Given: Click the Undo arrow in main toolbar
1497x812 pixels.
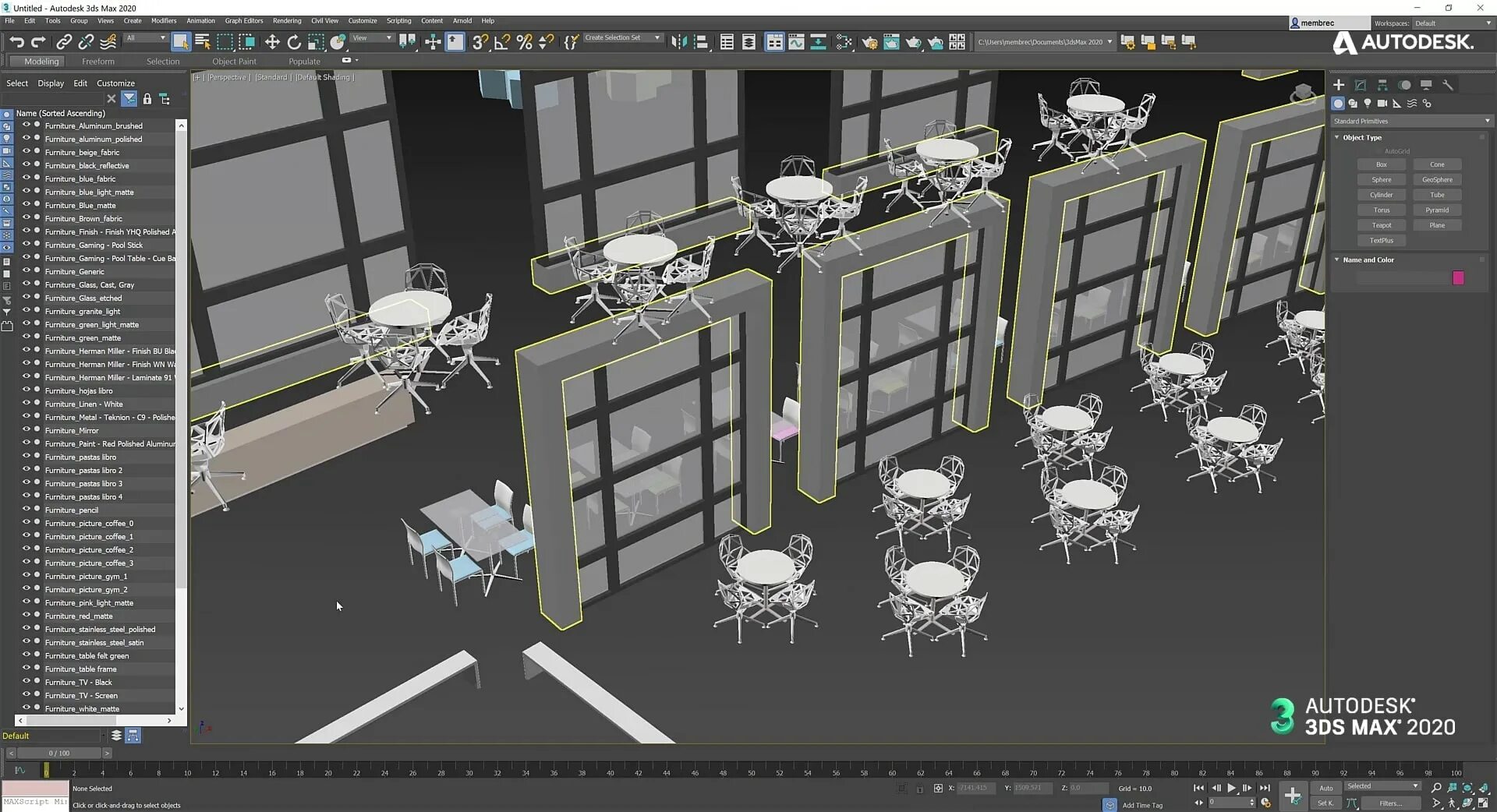Looking at the screenshot, I should click(16, 42).
